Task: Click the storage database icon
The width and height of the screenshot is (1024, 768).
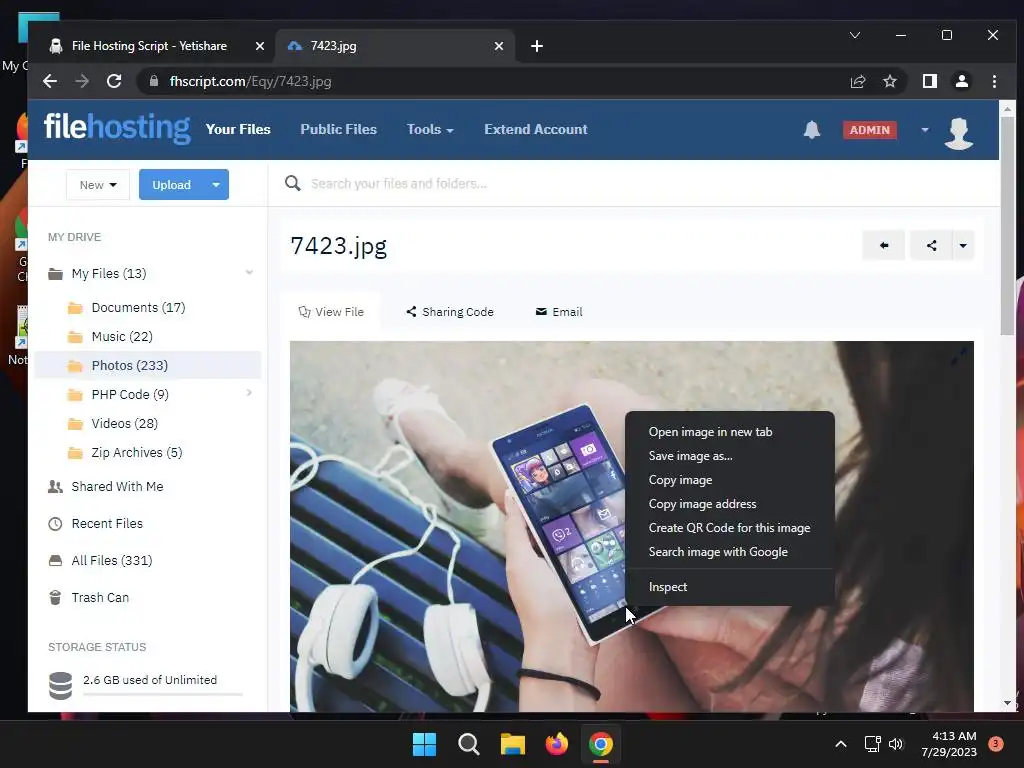Action: [x=61, y=686]
